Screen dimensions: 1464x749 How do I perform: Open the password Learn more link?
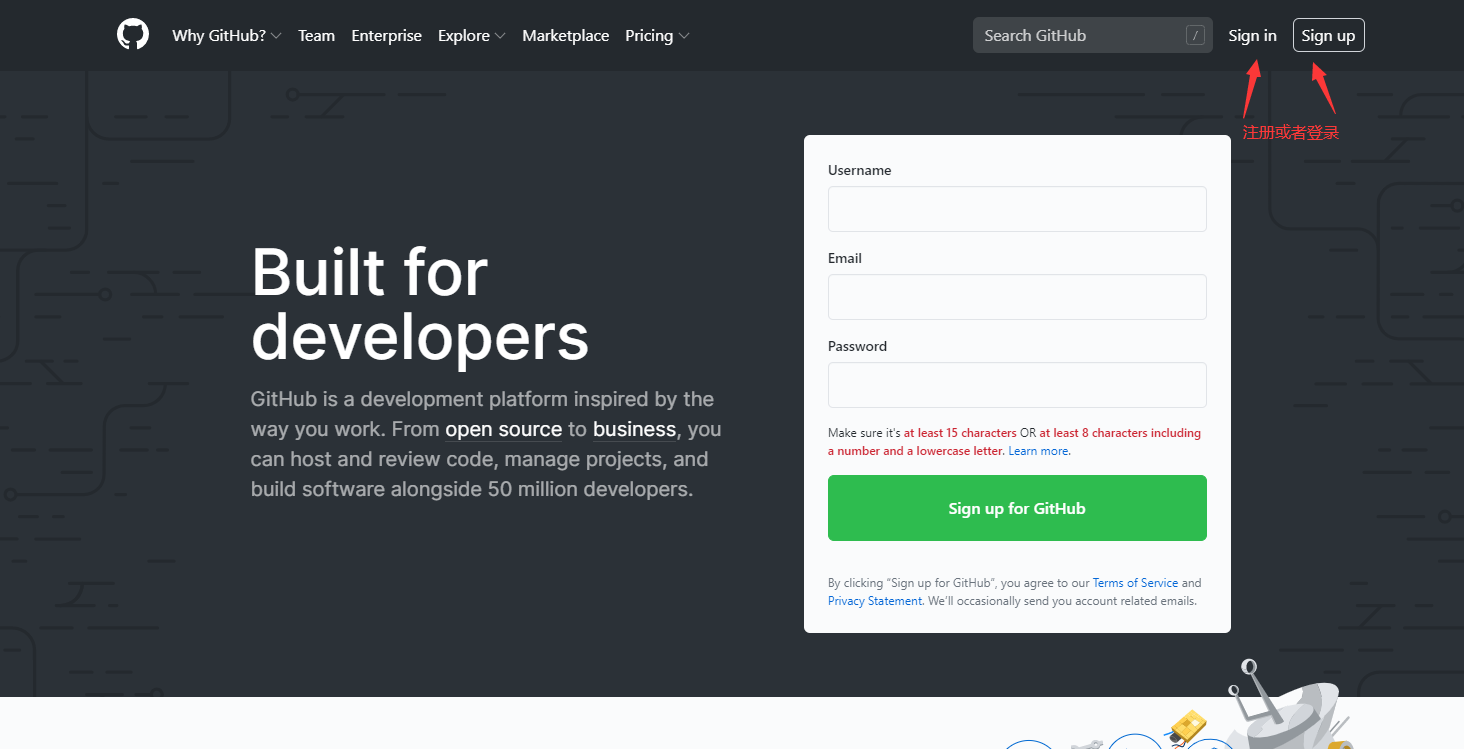(1038, 451)
